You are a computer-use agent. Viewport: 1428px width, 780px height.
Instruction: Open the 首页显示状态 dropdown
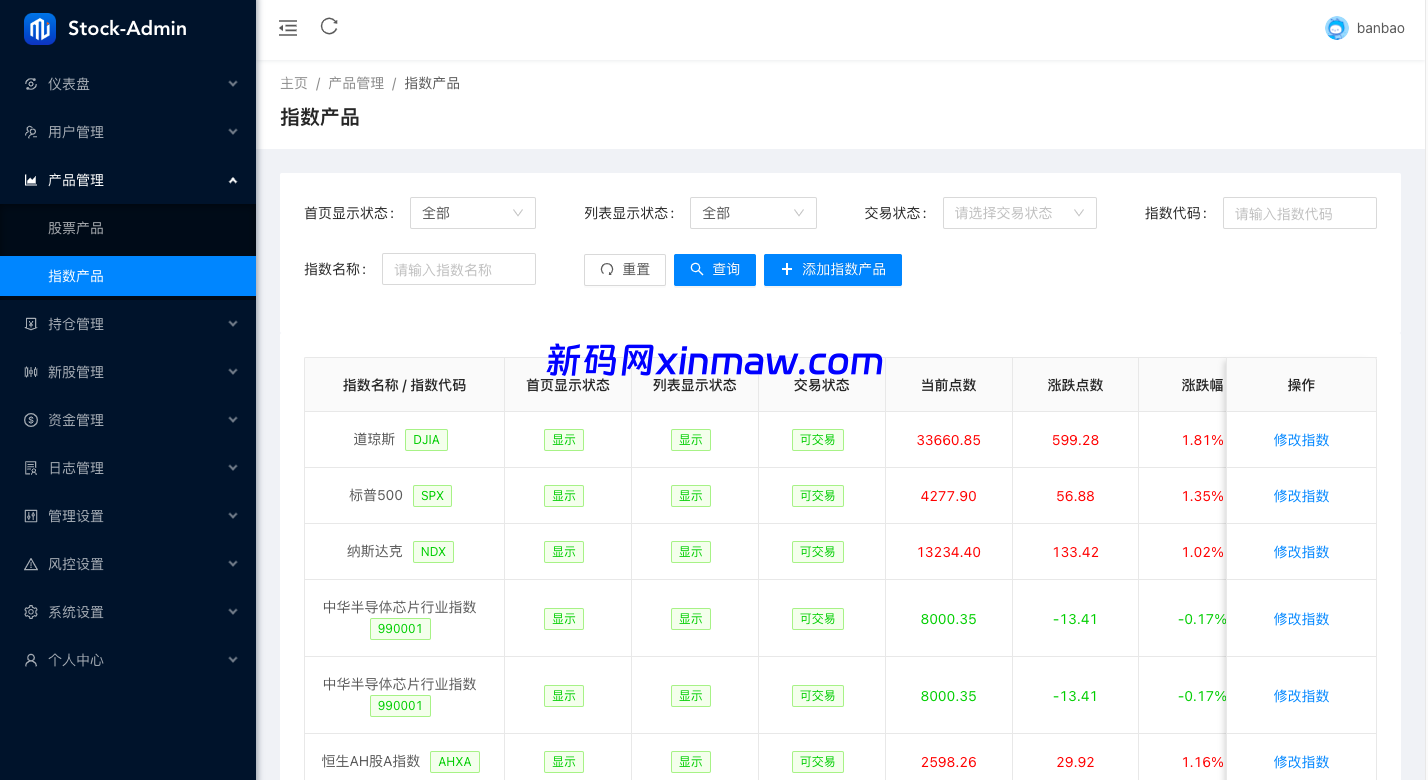472,213
